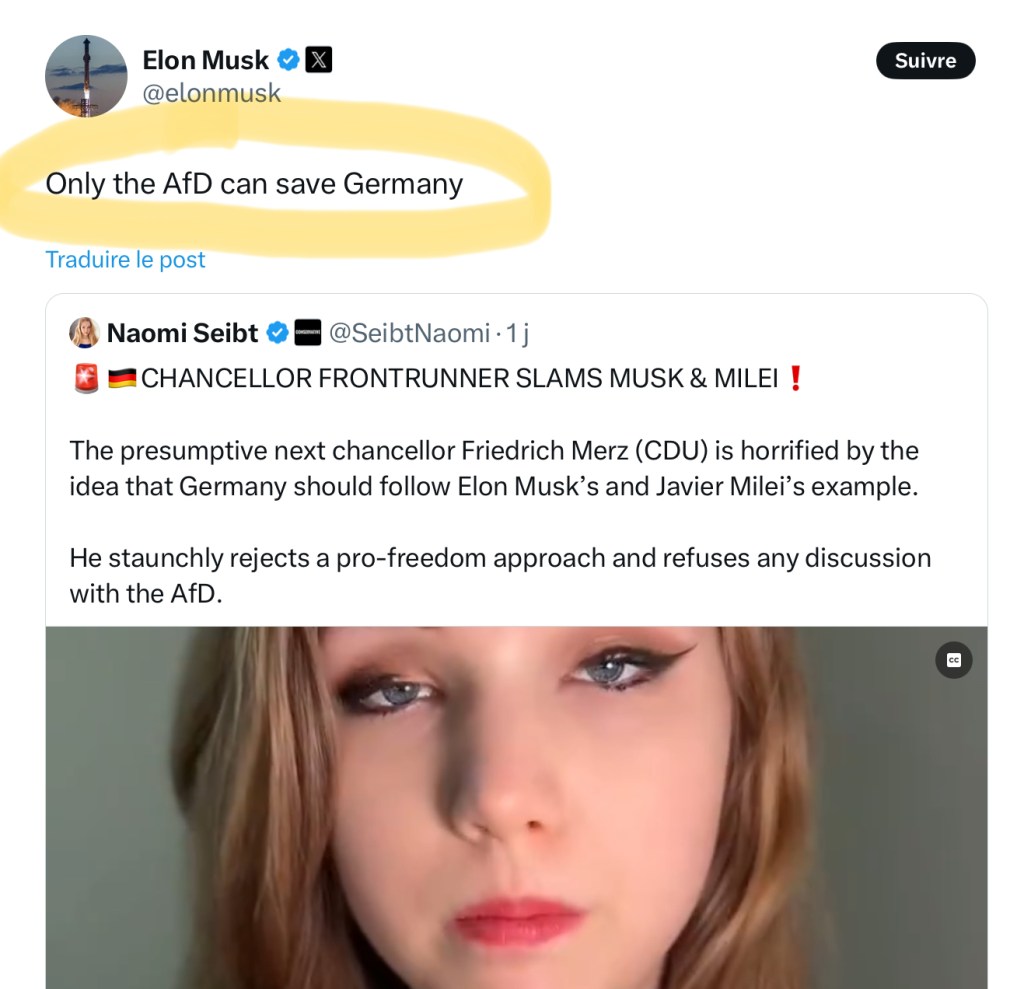This screenshot has height=989, width=1024.
Task: Click the @SeibtNaomi handle
Action: [409, 333]
